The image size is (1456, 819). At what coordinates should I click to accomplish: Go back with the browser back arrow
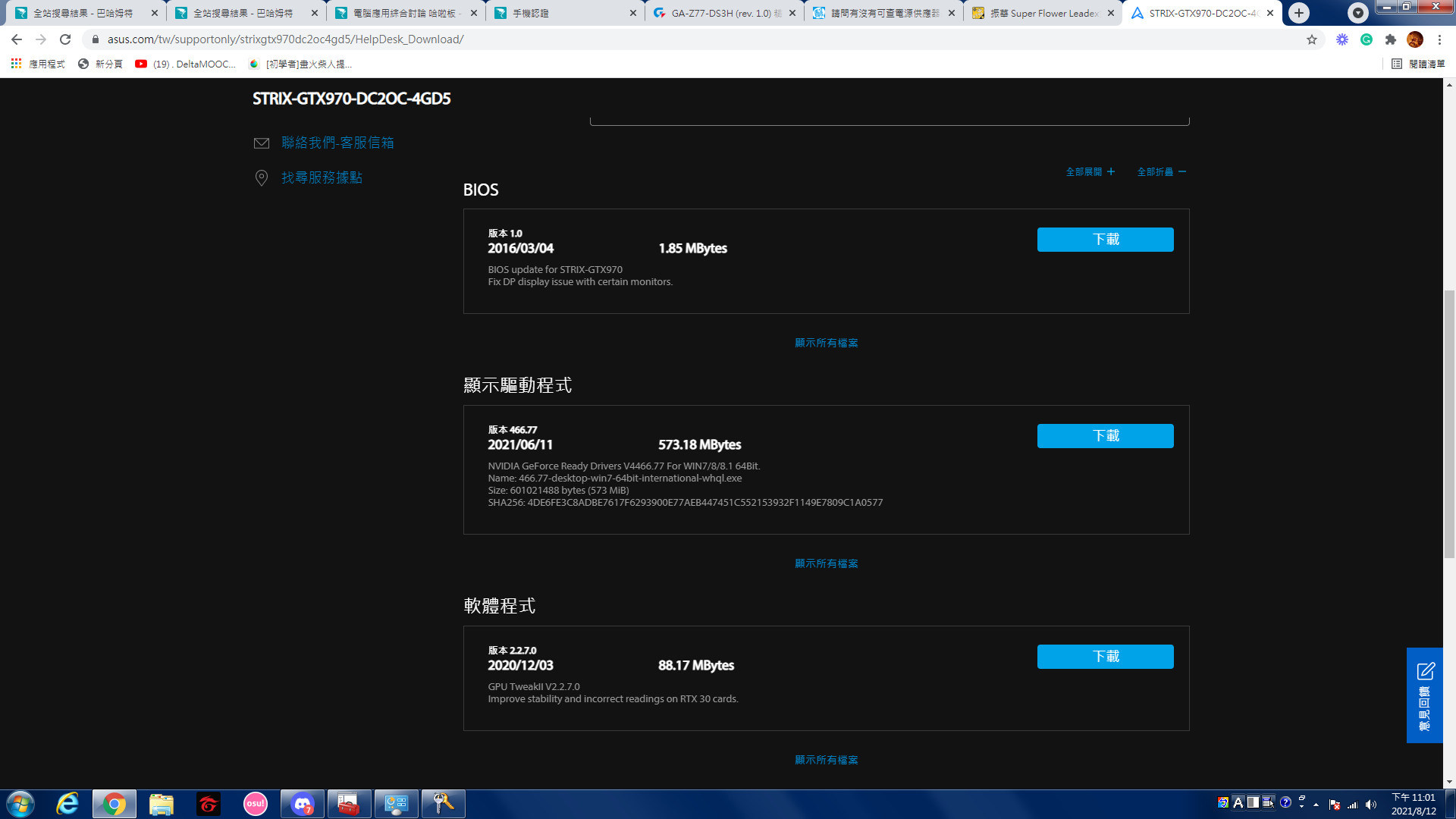(17, 39)
